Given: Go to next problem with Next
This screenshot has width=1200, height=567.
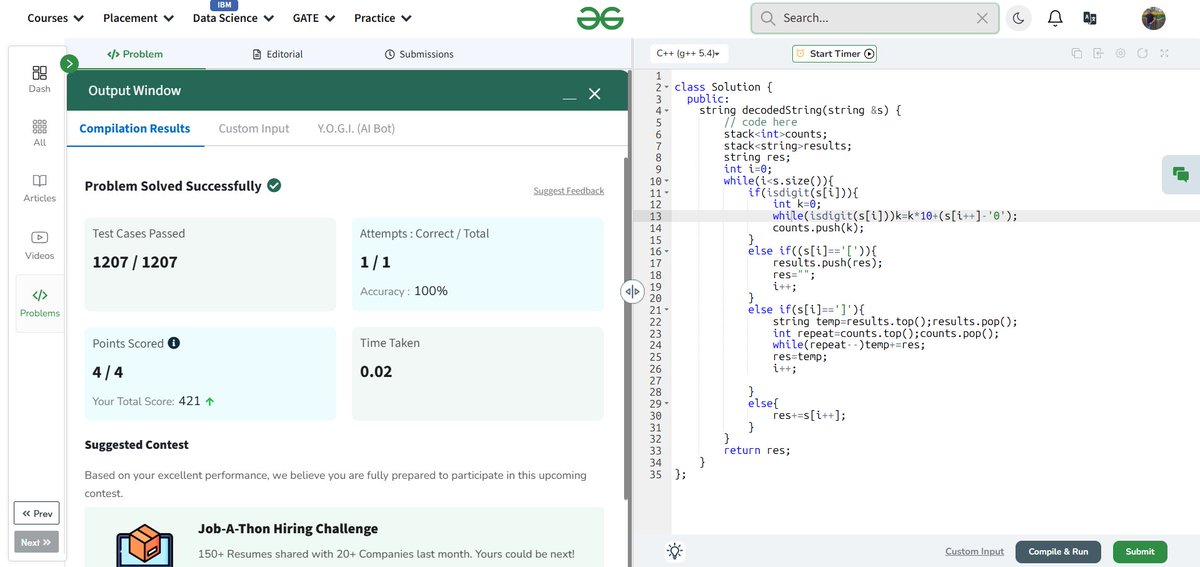Looking at the screenshot, I should click(36, 542).
